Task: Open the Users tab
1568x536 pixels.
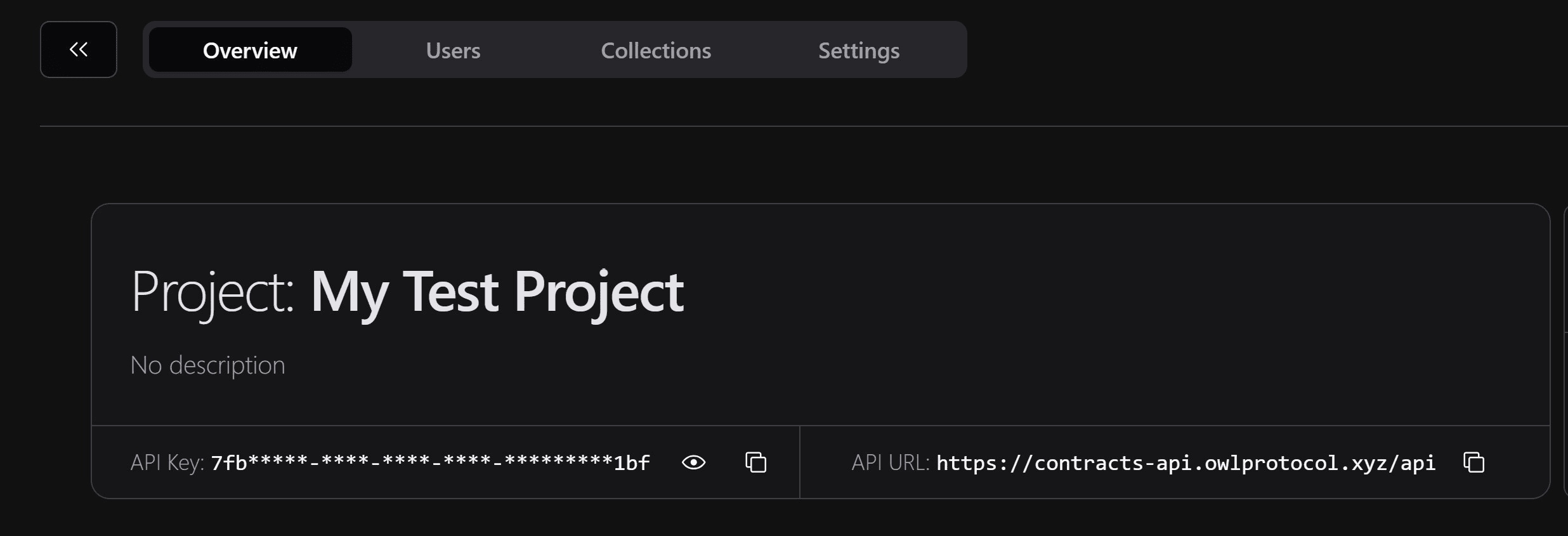Action: [x=453, y=50]
